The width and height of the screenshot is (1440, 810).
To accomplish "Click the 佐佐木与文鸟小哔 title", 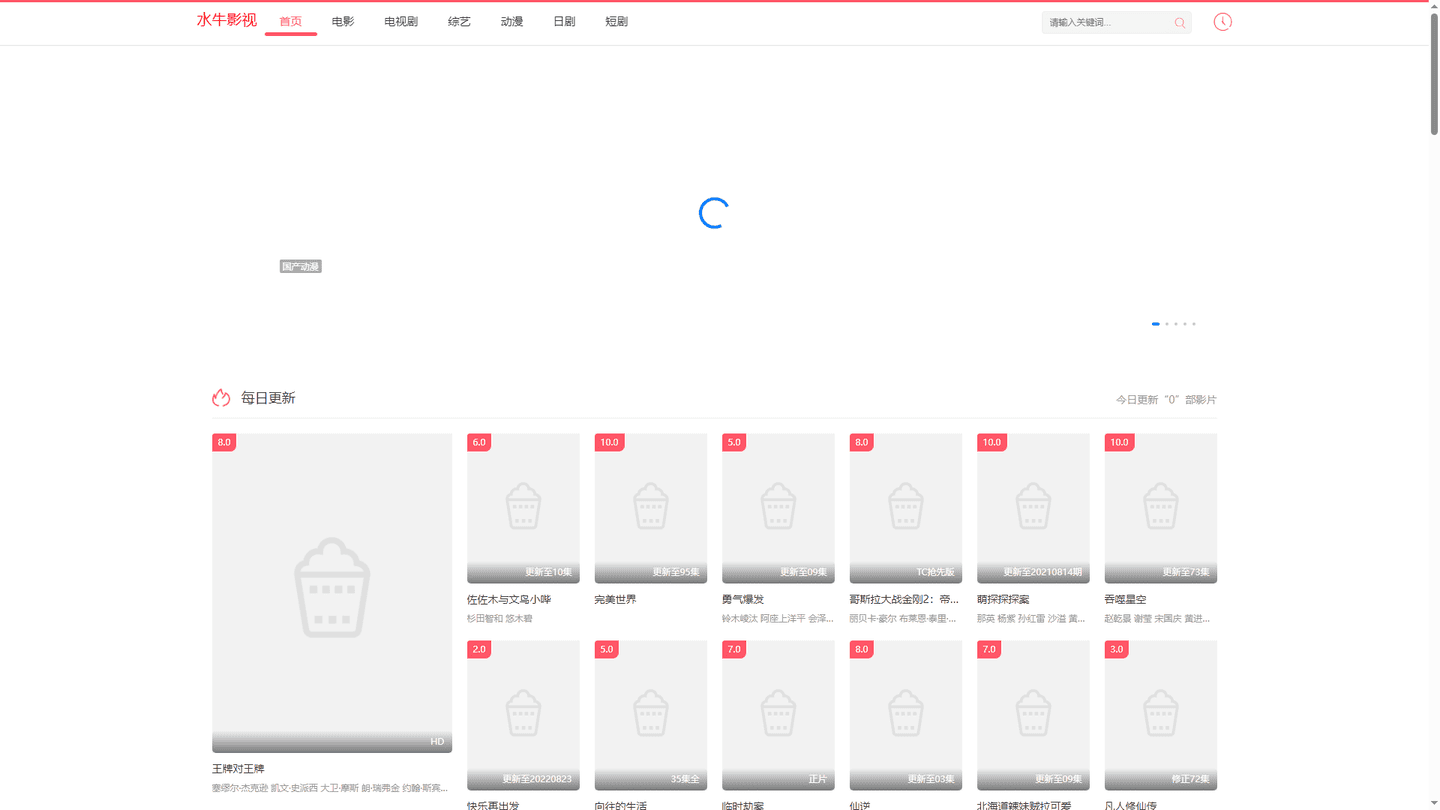I will click(509, 600).
